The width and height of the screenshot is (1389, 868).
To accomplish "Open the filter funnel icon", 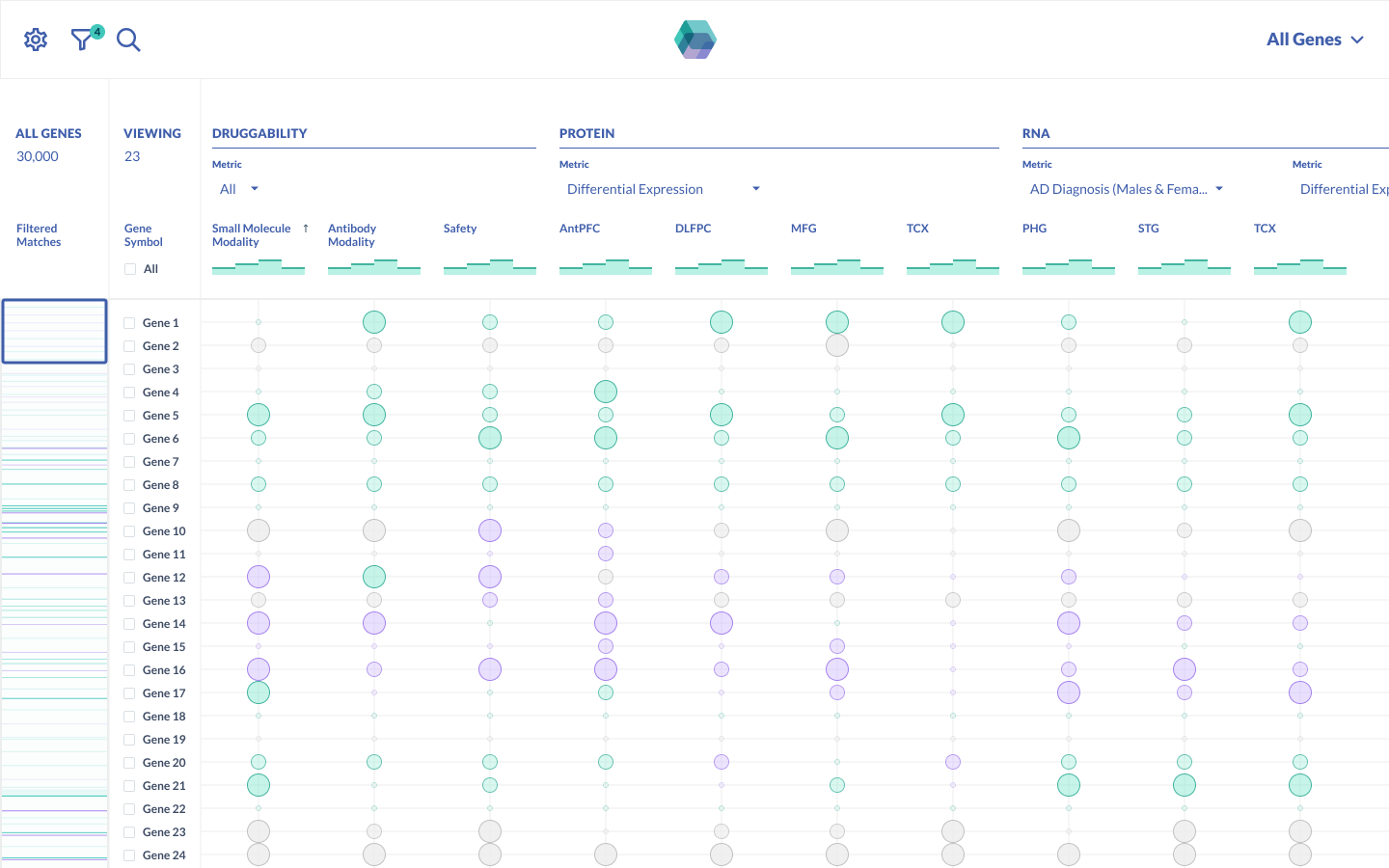I will pyautogui.click(x=83, y=40).
